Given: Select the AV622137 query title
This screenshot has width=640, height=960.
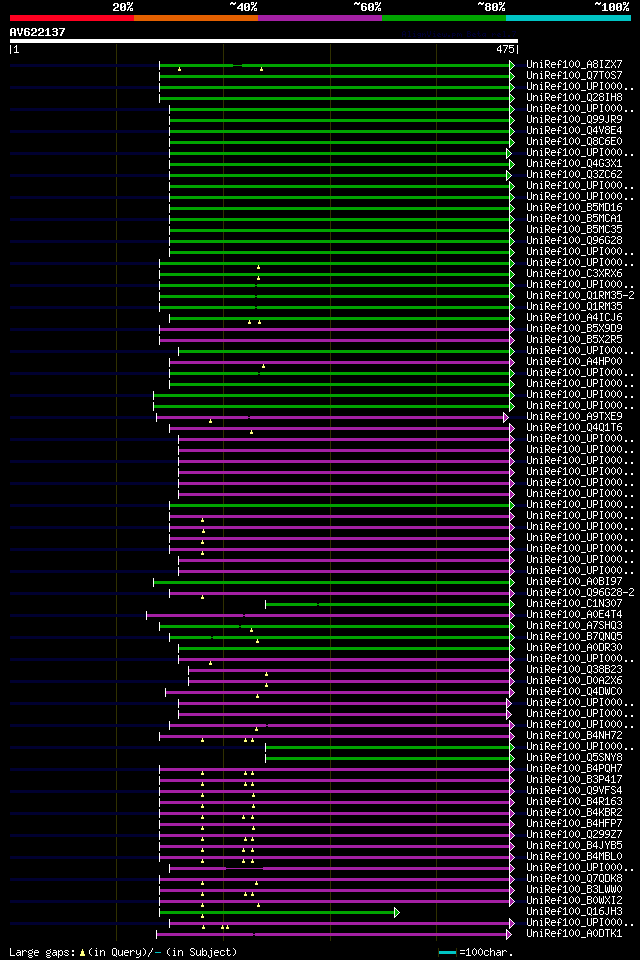Looking at the screenshot, I should (37, 32).
